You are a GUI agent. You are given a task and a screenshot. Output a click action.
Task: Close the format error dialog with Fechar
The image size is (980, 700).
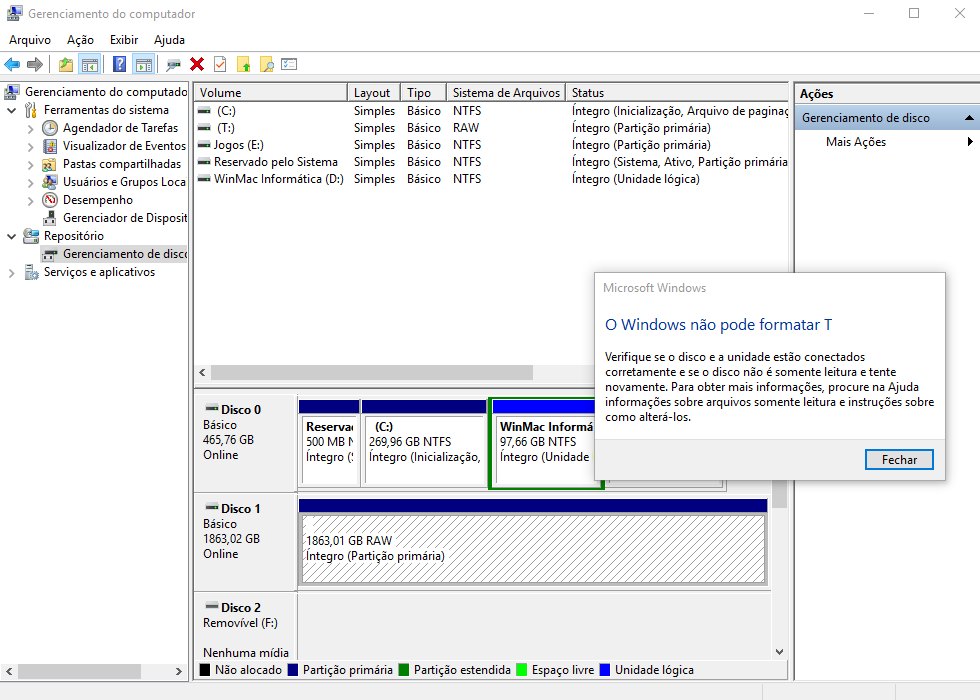tap(899, 459)
